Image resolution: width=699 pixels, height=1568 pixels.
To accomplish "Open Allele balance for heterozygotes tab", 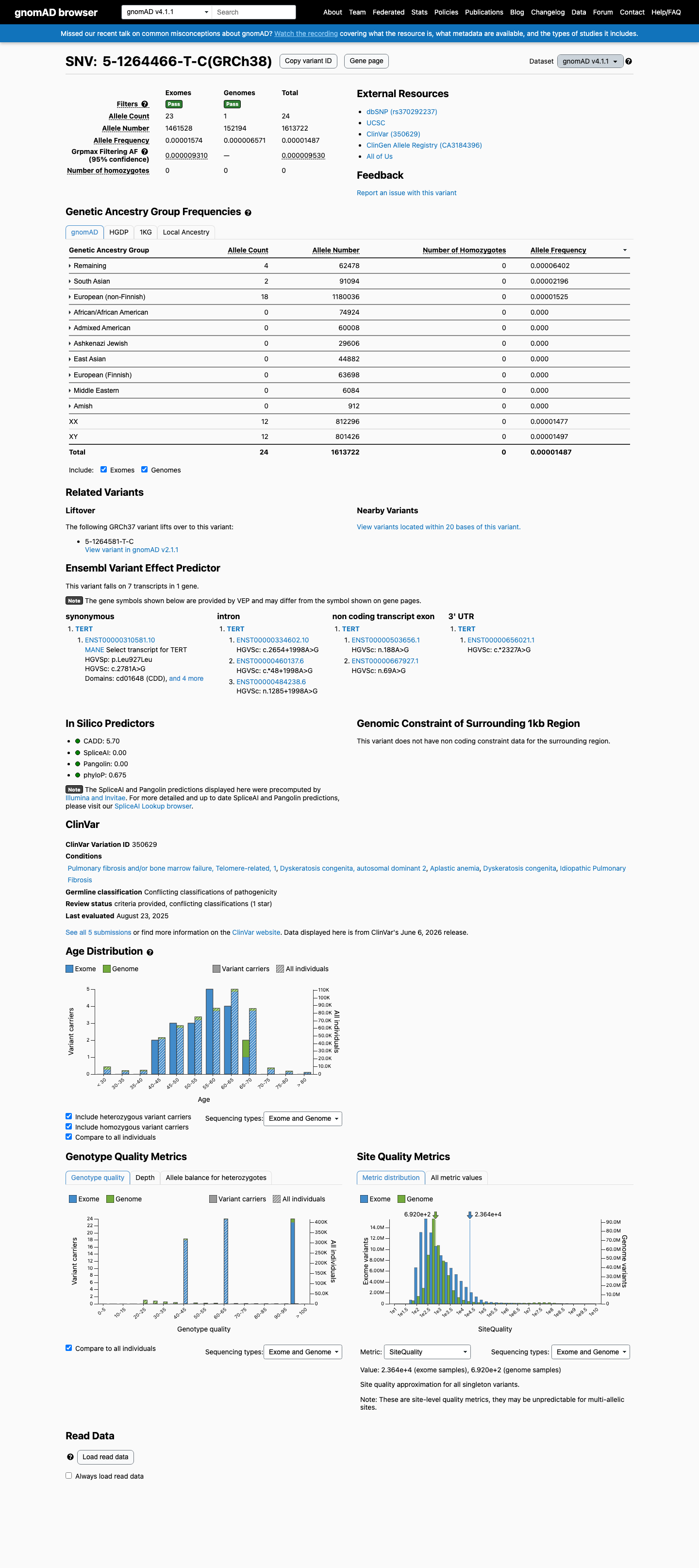I will pyautogui.click(x=216, y=1178).
